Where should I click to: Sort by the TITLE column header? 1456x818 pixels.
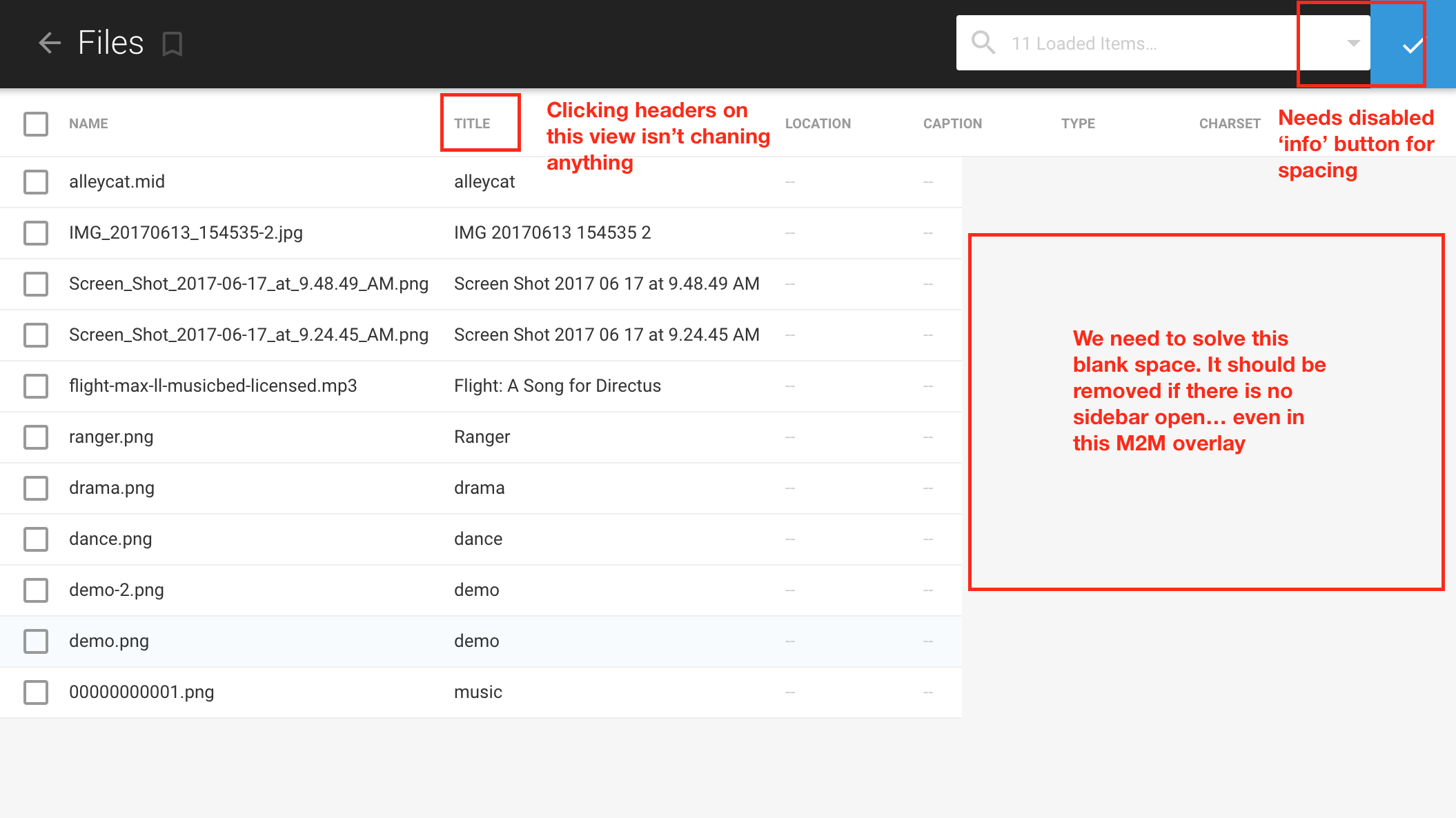coord(472,123)
